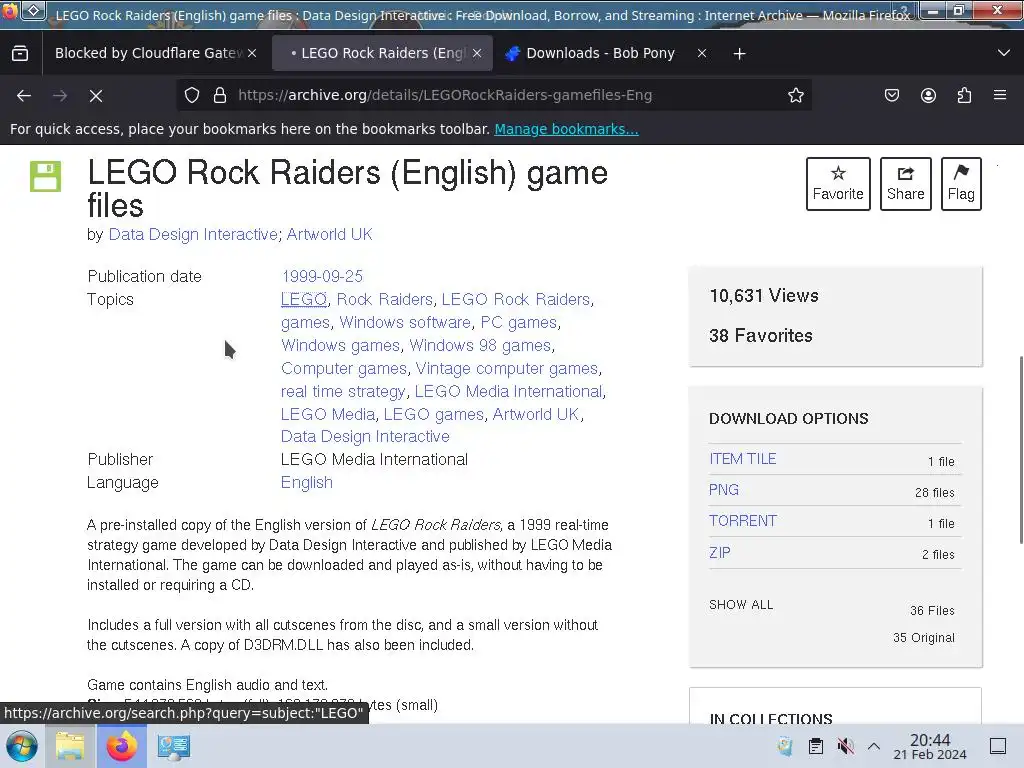Open the list all tabs dropdown
1024x768 pixels.
tap(1004, 54)
